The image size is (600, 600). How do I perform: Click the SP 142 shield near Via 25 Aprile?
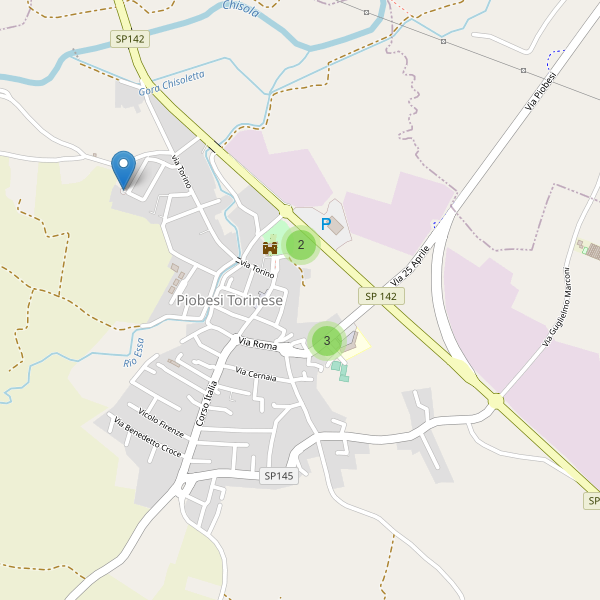(381, 296)
